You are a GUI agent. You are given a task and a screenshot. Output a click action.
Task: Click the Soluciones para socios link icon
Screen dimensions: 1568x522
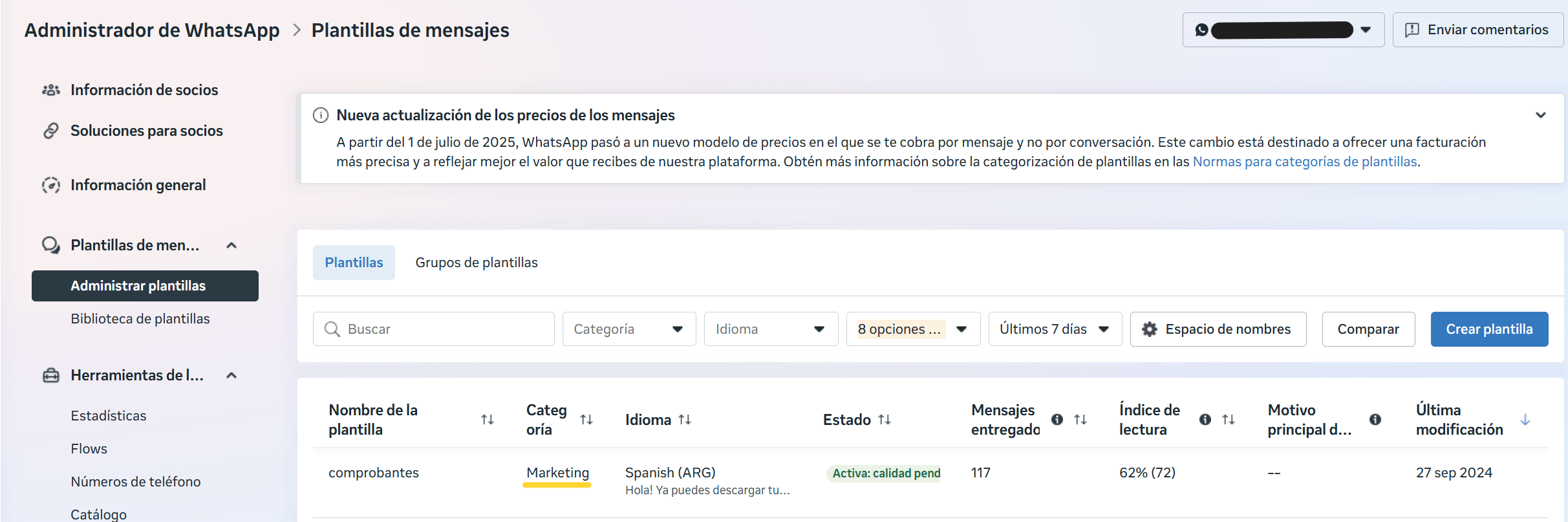(x=51, y=131)
